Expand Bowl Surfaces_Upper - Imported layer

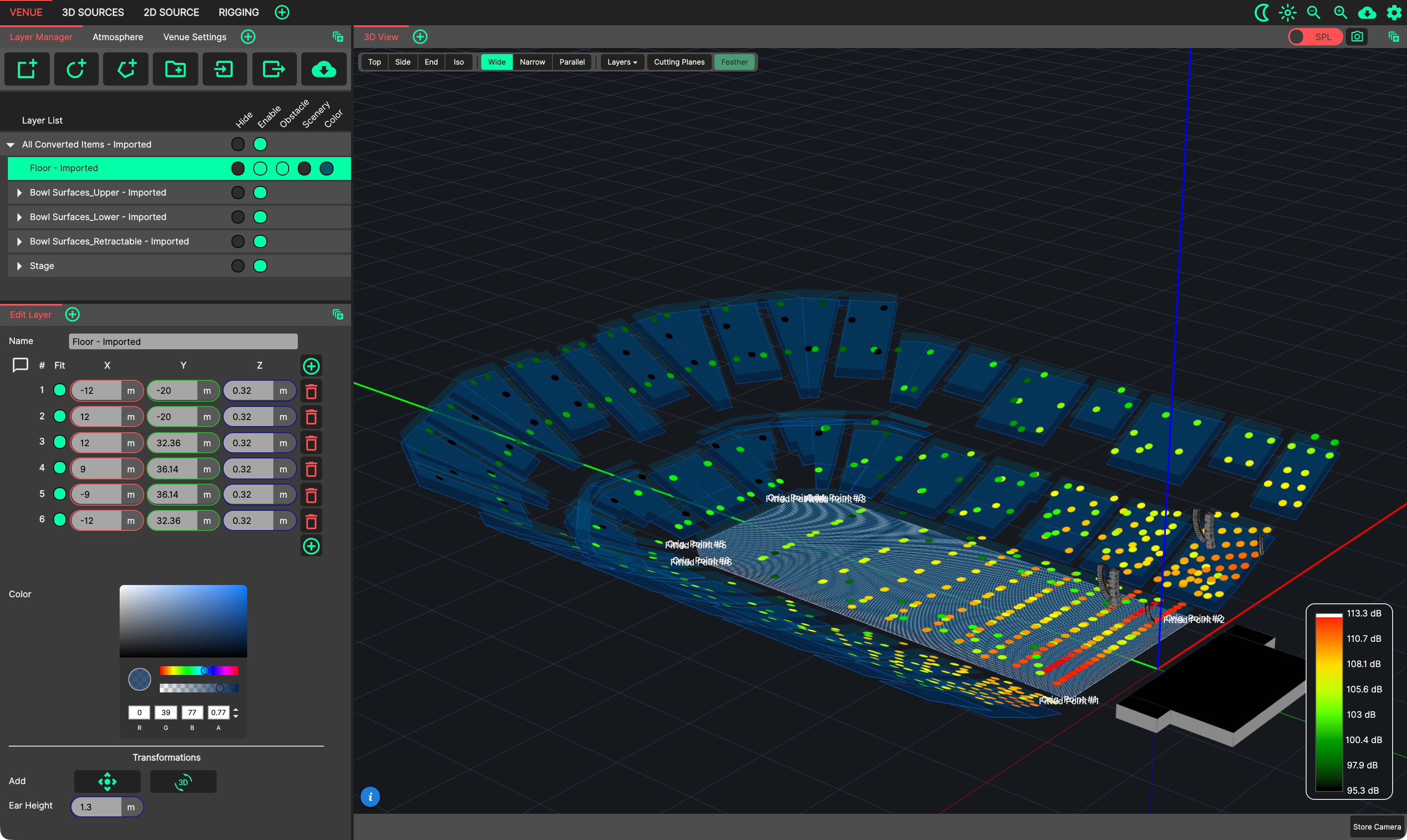(19, 193)
